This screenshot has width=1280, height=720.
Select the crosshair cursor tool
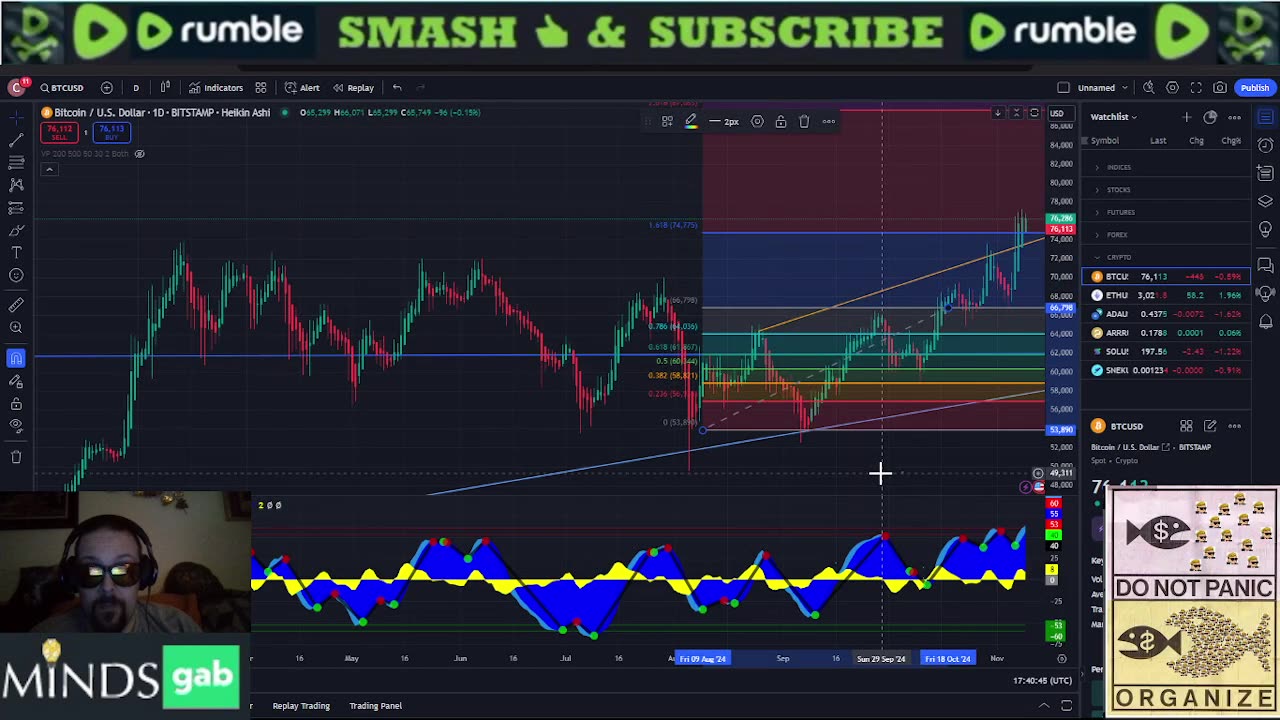point(16,117)
